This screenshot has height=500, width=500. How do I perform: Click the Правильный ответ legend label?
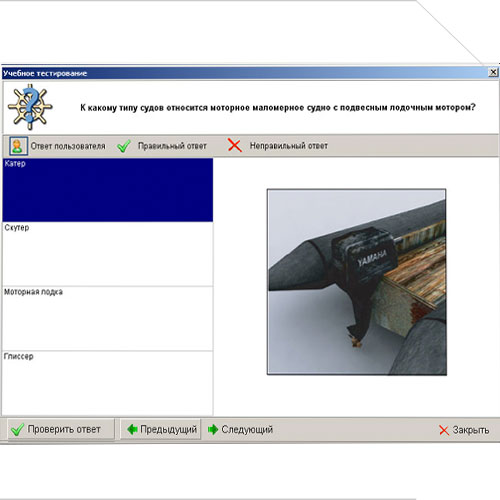click(x=172, y=146)
